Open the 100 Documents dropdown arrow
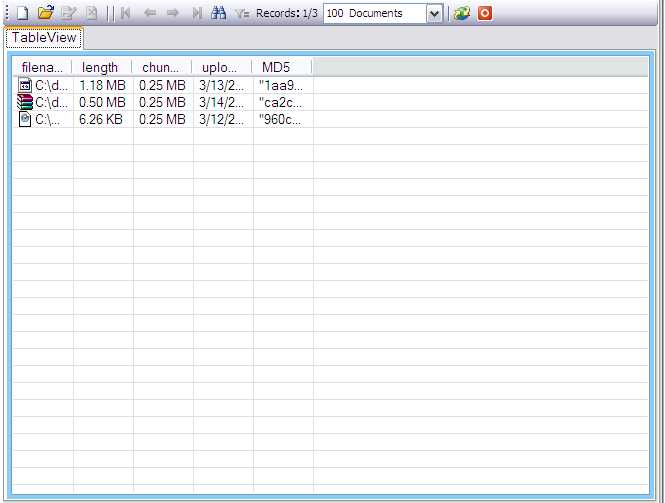 pos(434,14)
